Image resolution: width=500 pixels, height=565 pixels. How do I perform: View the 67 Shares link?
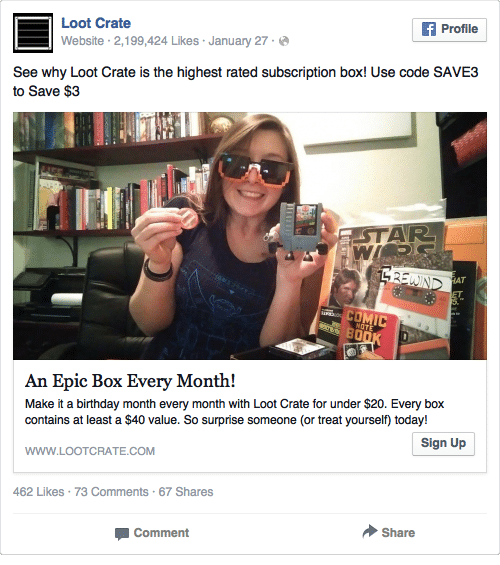[x=186, y=492]
